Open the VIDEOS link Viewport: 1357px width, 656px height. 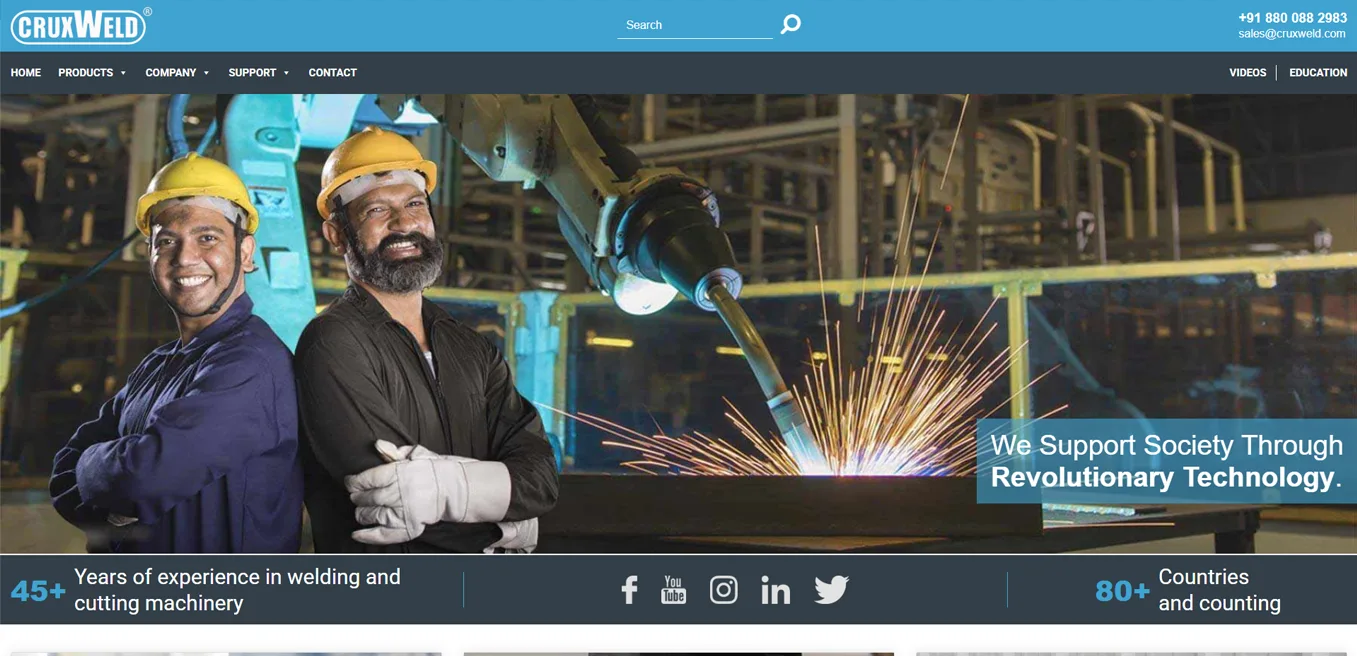point(1247,73)
